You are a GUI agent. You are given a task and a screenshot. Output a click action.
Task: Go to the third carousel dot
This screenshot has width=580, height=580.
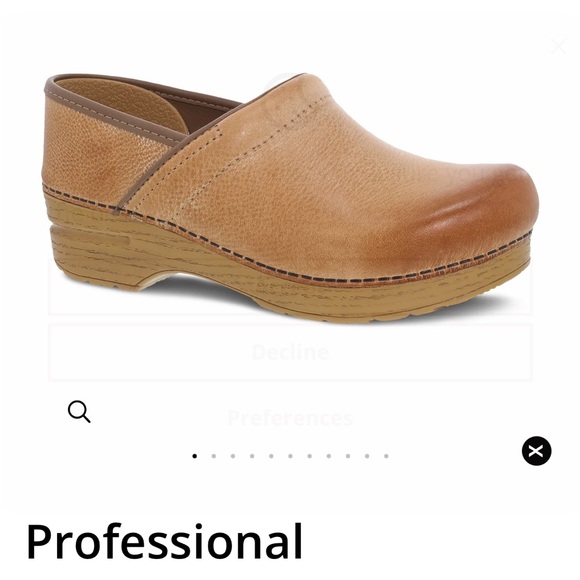(233, 456)
